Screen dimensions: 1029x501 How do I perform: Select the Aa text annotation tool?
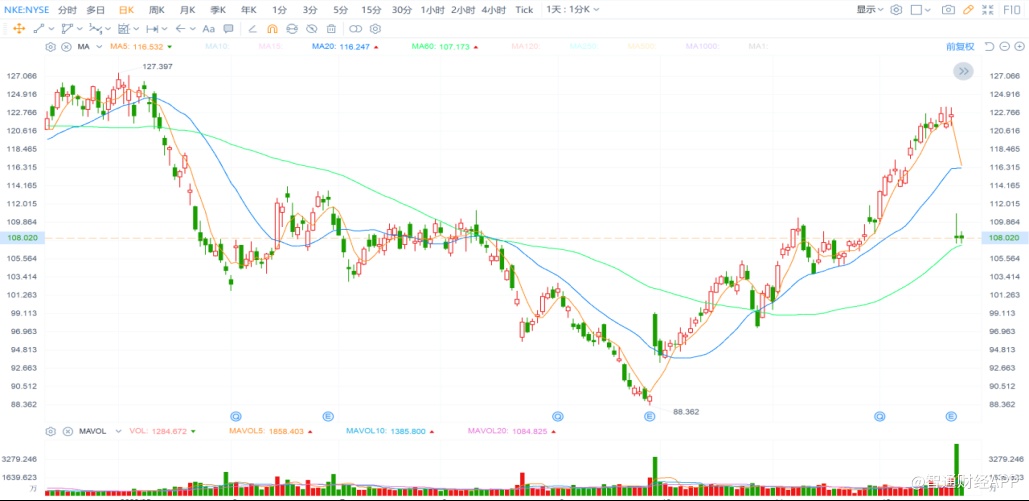[x=209, y=29]
